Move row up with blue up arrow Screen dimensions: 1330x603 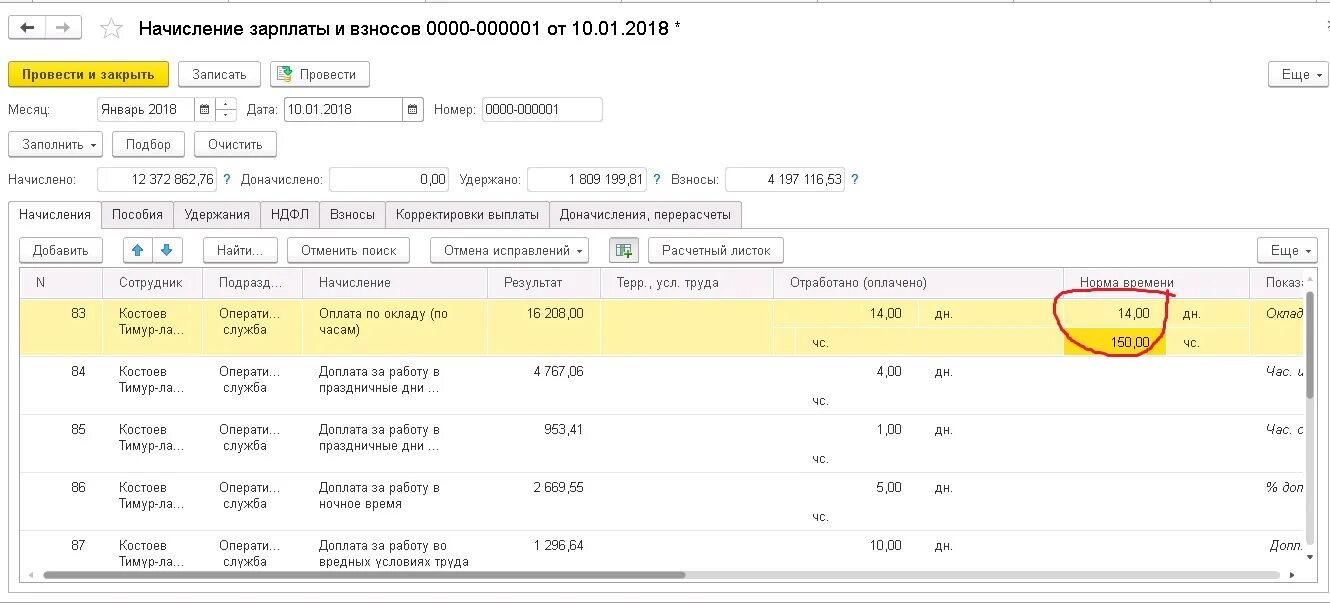click(x=138, y=250)
